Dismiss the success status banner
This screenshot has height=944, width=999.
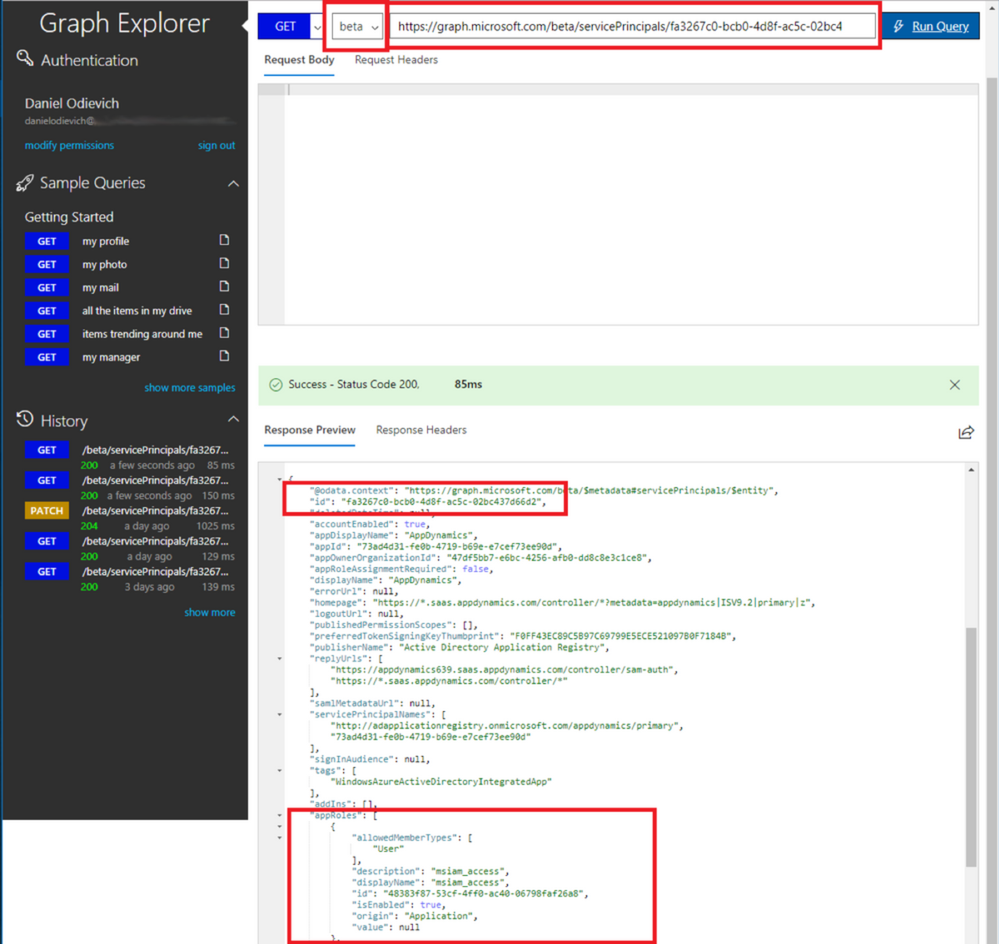coord(954,385)
